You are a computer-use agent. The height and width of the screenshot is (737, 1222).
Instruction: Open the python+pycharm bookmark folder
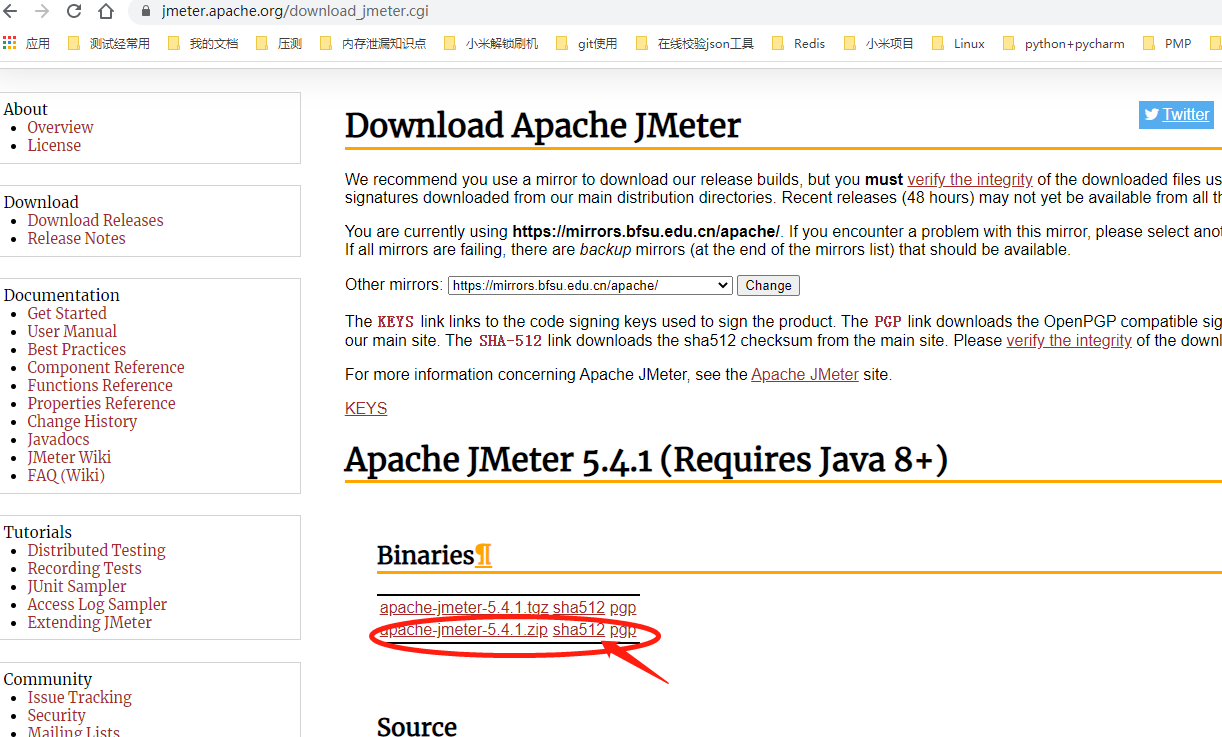pyautogui.click(x=1063, y=43)
